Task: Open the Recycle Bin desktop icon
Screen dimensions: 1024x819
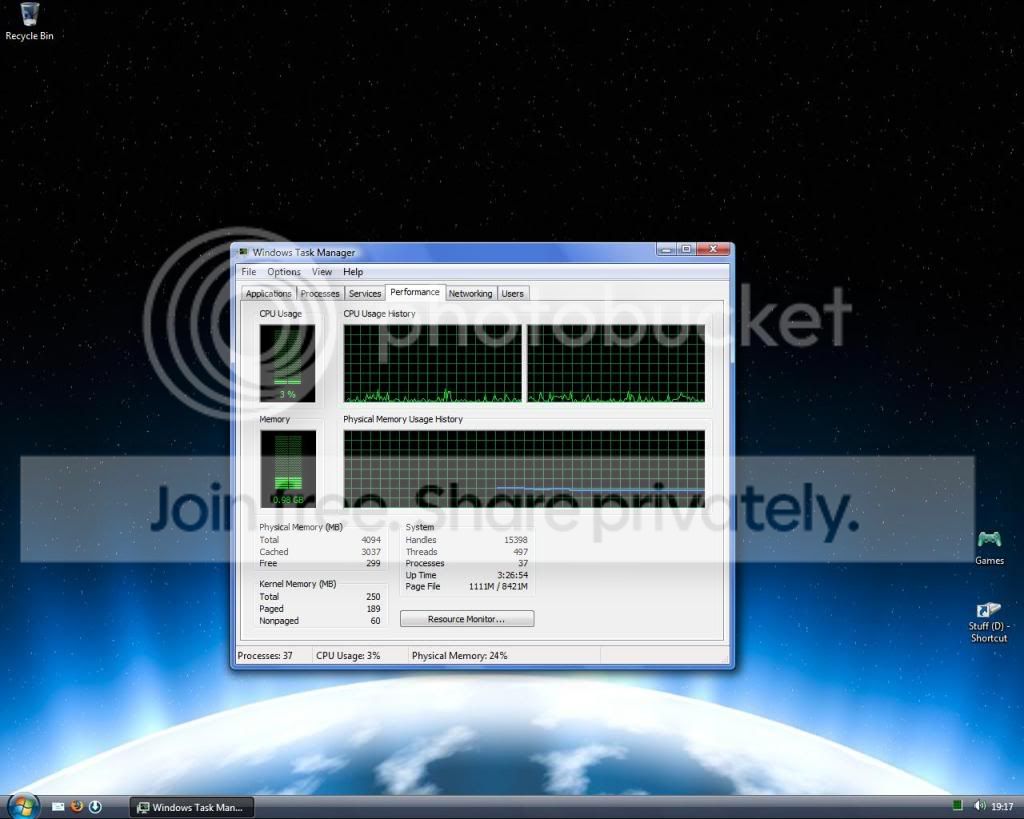Action: coord(29,21)
